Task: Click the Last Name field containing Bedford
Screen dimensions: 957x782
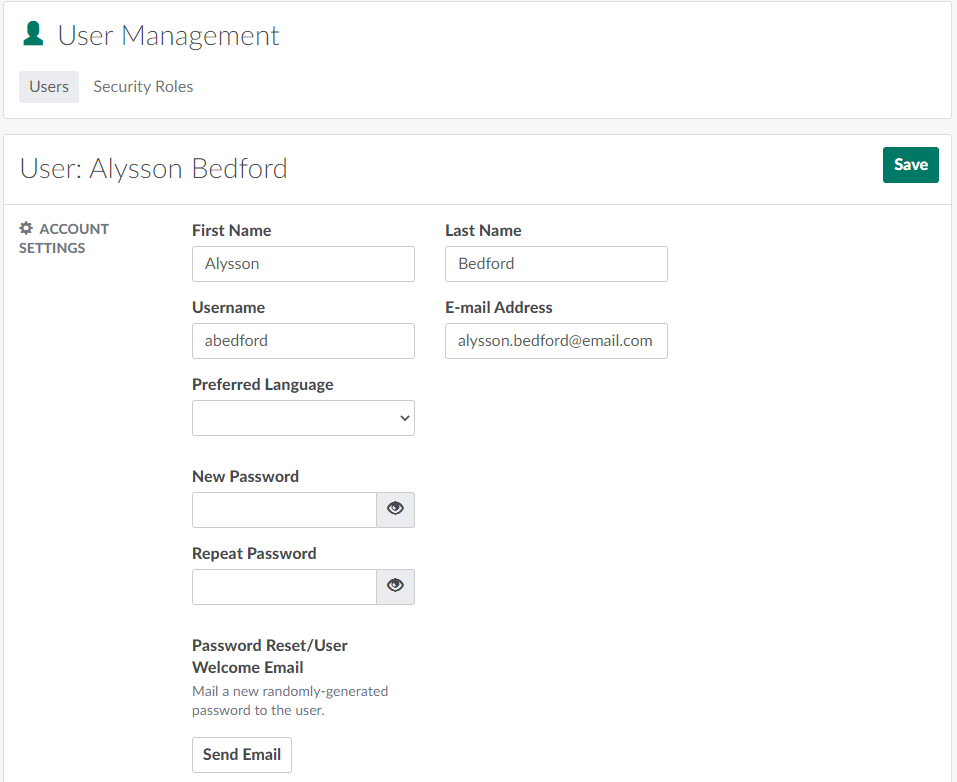Action: 556,264
